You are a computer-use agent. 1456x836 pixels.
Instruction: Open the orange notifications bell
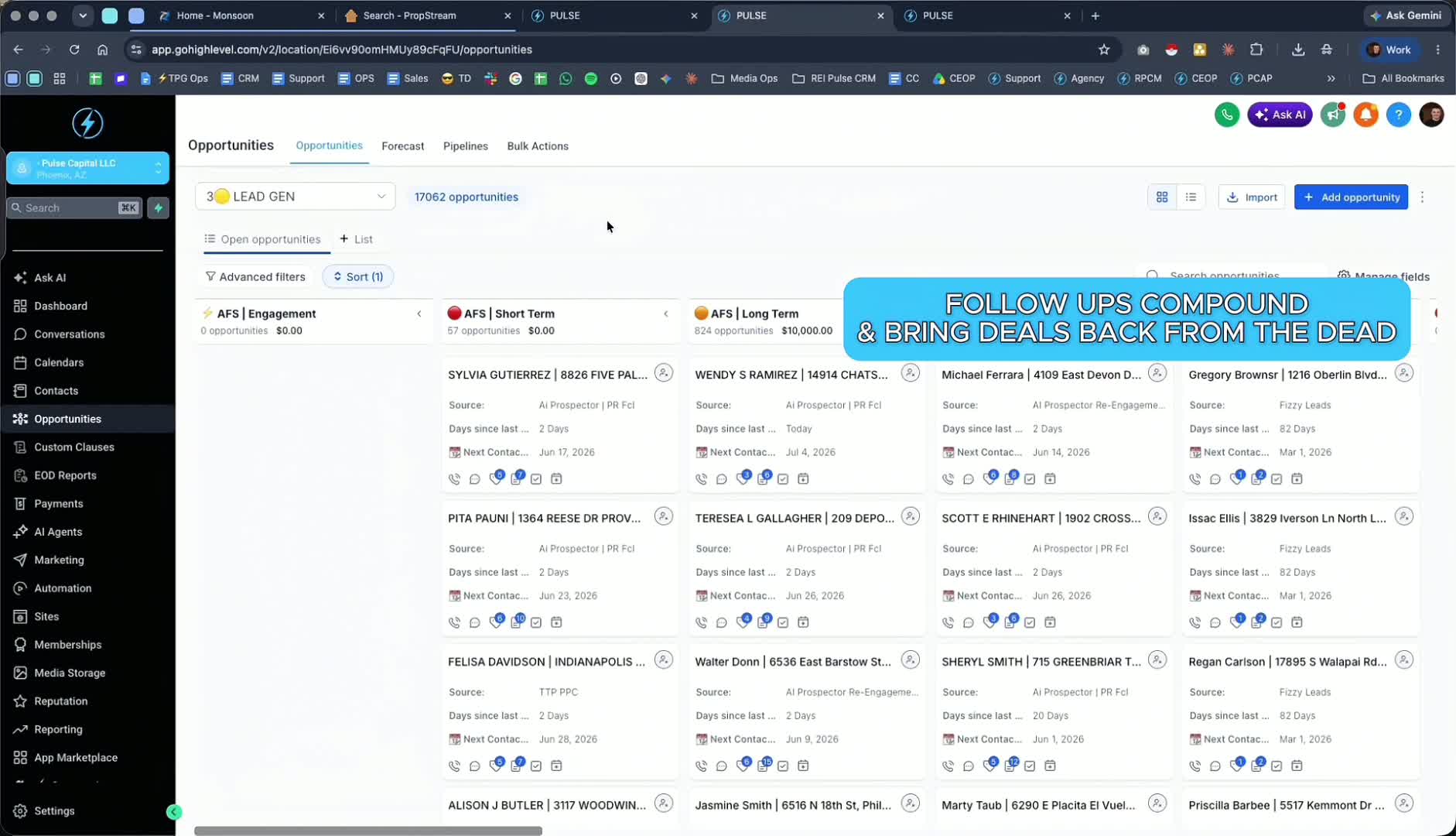point(1365,115)
